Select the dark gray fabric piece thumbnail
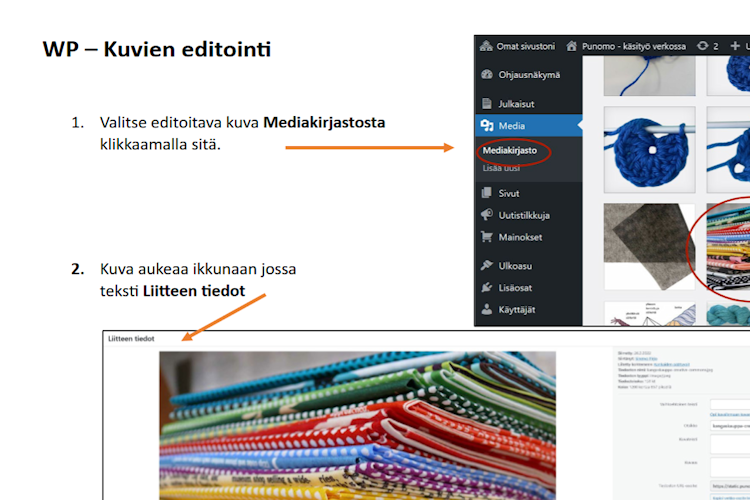The height and width of the screenshot is (500, 750). pyautogui.click(x=650, y=247)
